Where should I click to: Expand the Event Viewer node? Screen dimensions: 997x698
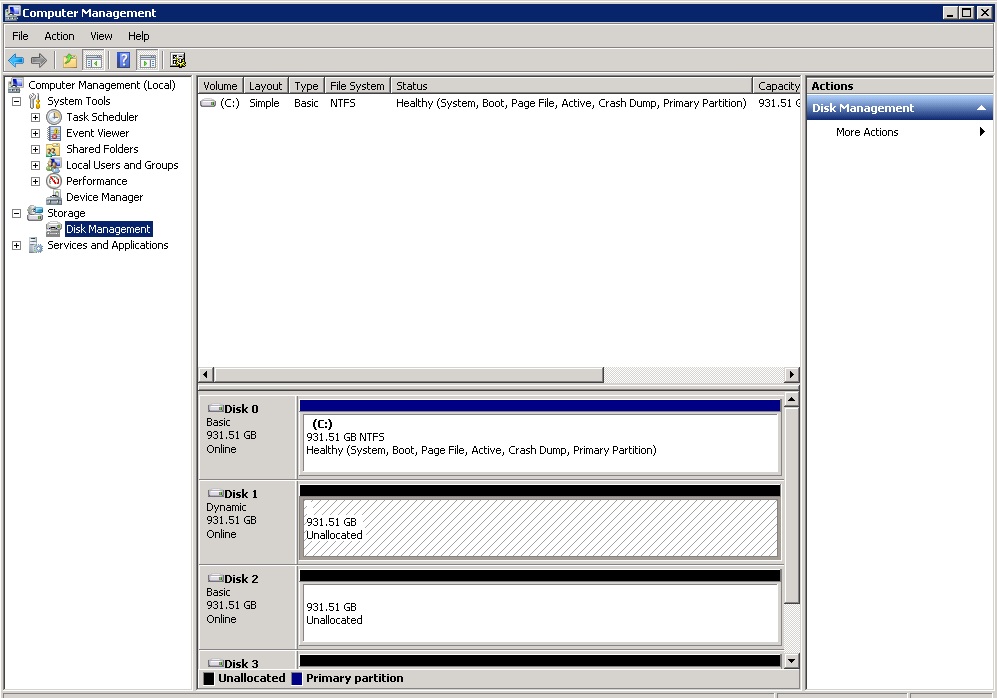pos(36,133)
